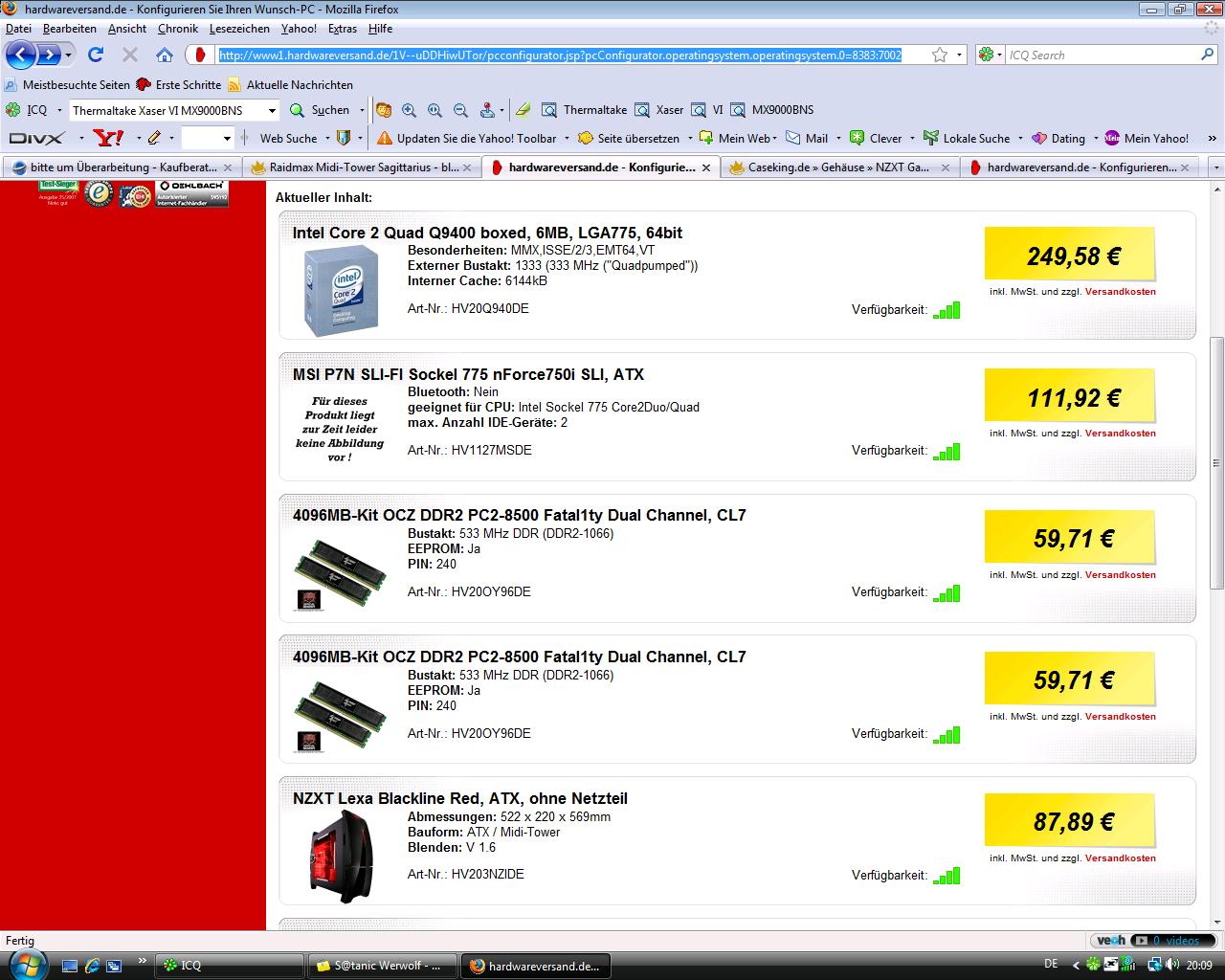Open the Bearbeiten menu
Image resolution: width=1225 pixels, height=980 pixels.
(70, 29)
